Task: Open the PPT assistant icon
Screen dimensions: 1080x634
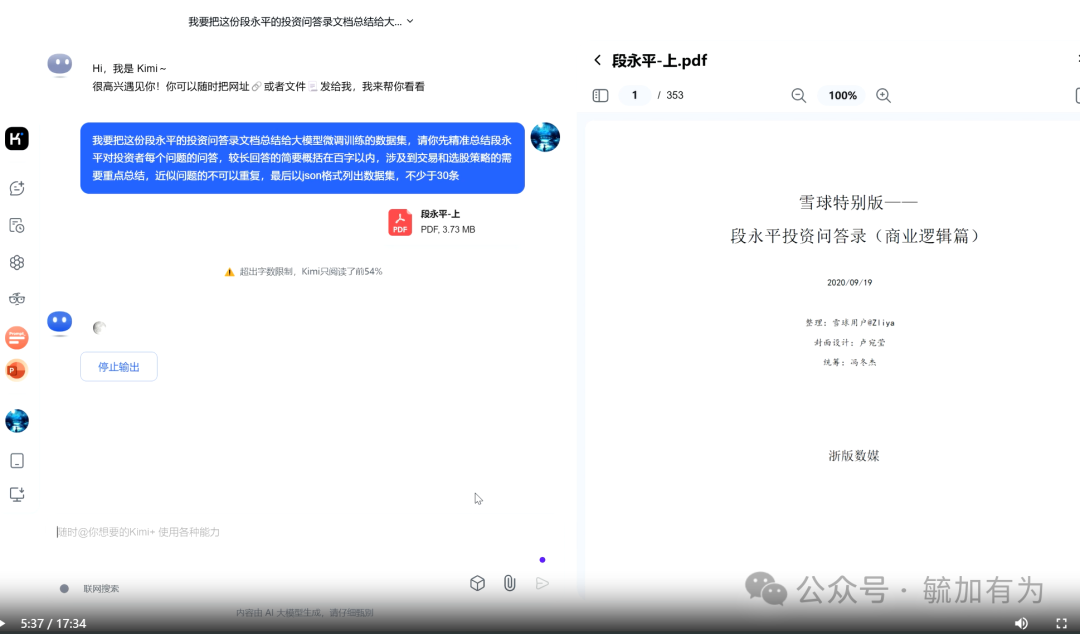Action: pyautogui.click(x=17, y=371)
